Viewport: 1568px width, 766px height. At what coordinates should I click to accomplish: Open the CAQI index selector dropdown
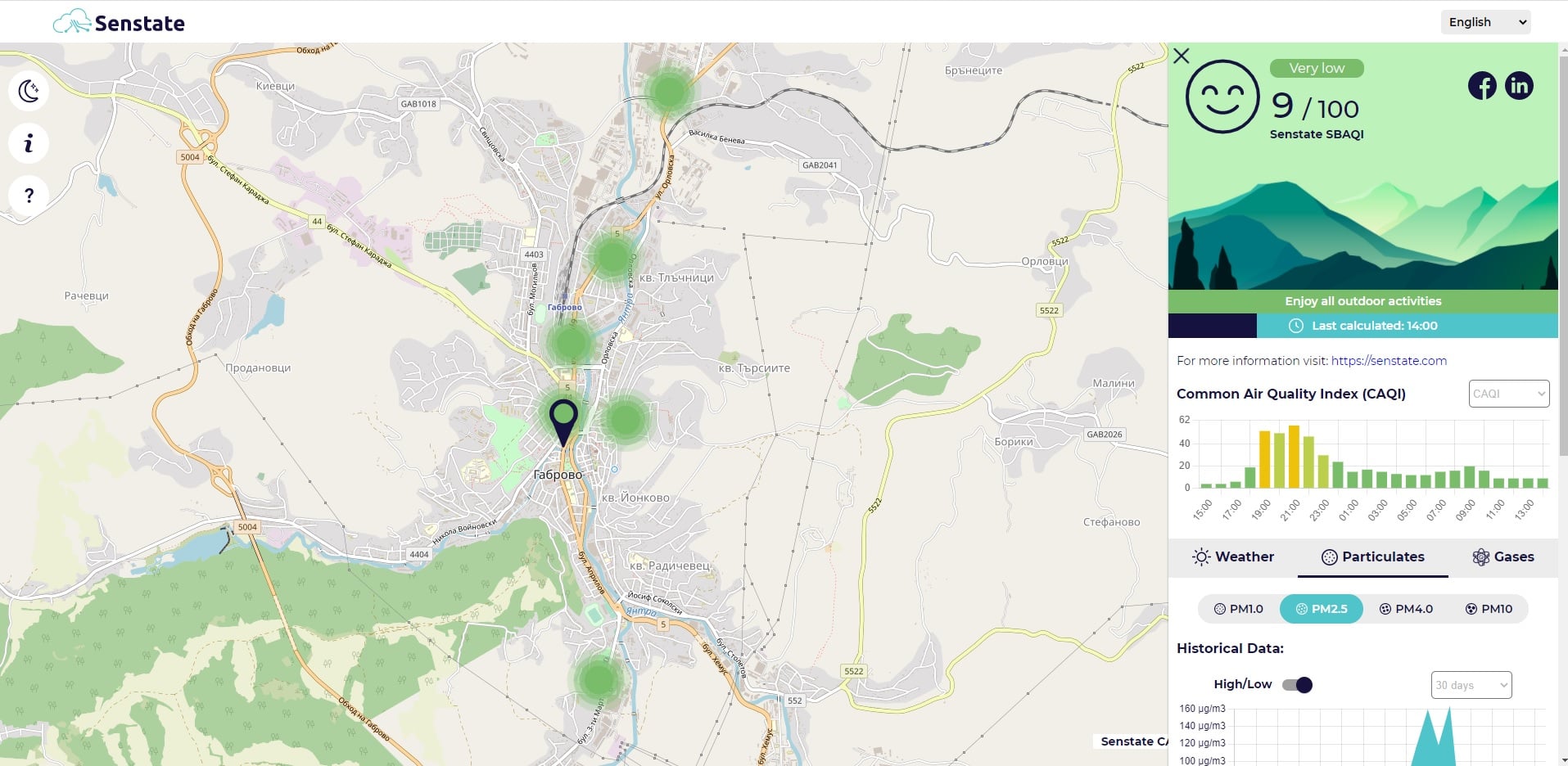pos(1509,394)
